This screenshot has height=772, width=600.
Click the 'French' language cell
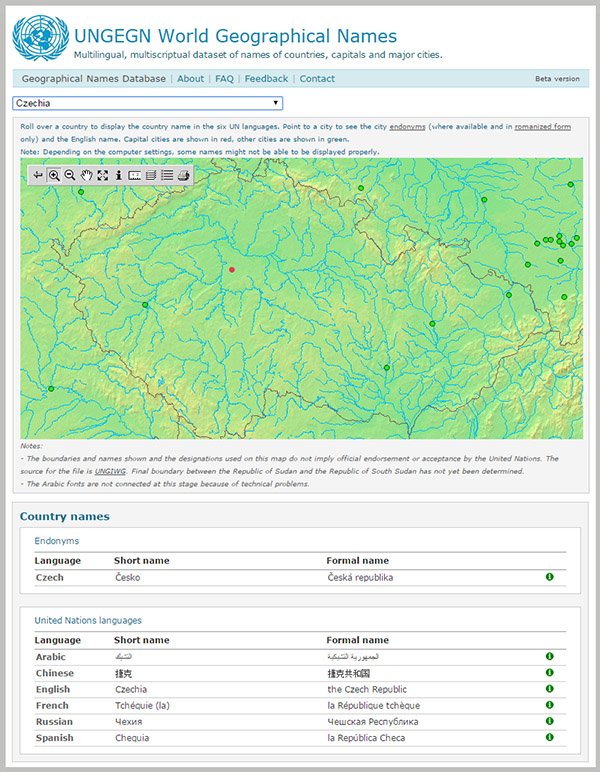pyautogui.click(x=52, y=706)
